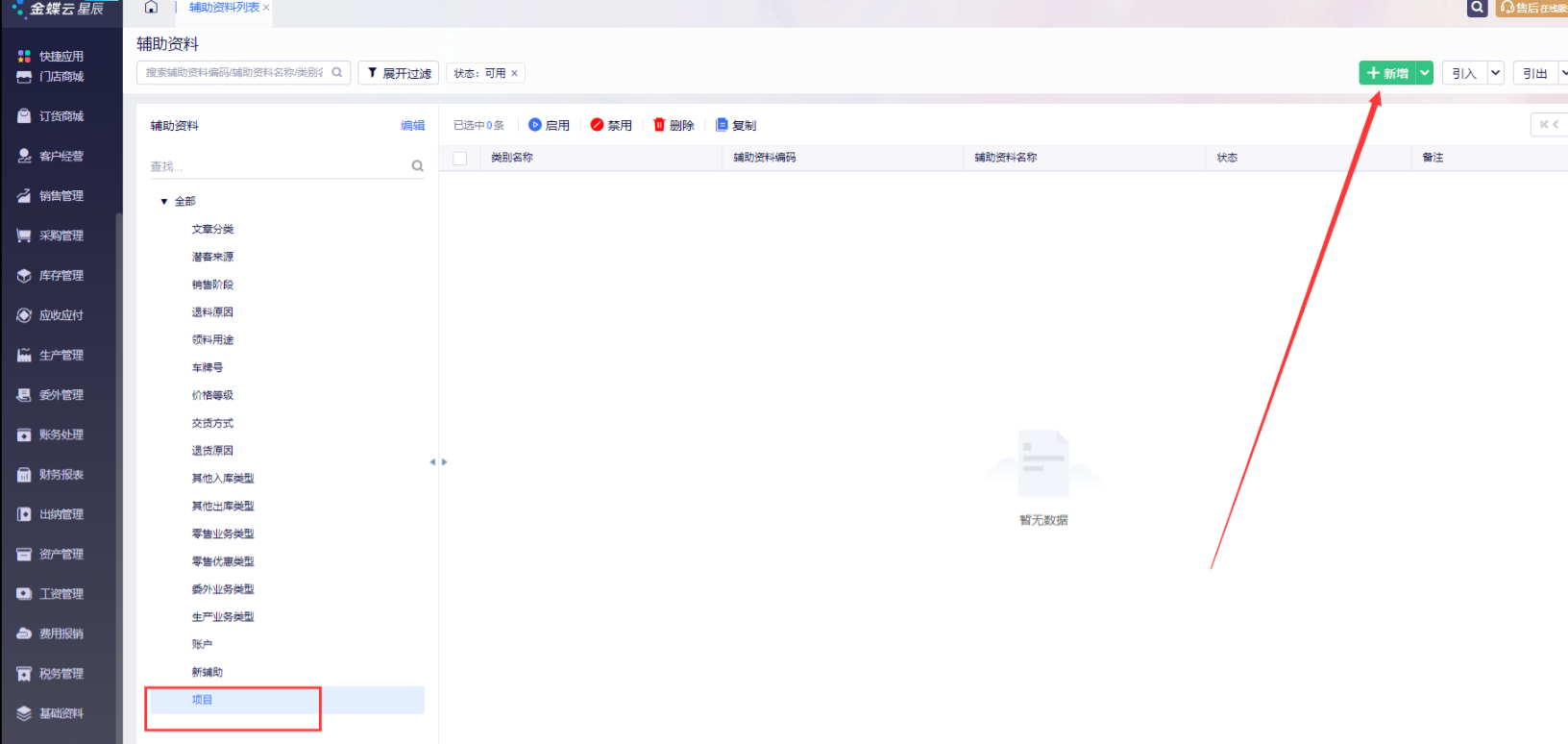The width and height of the screenshot is (1568, 744).
Task: Click 删除 delete action
Action: 674,125
